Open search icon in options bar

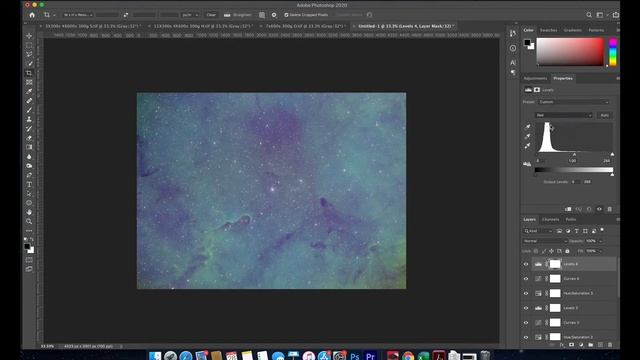[x=589, y=15]
